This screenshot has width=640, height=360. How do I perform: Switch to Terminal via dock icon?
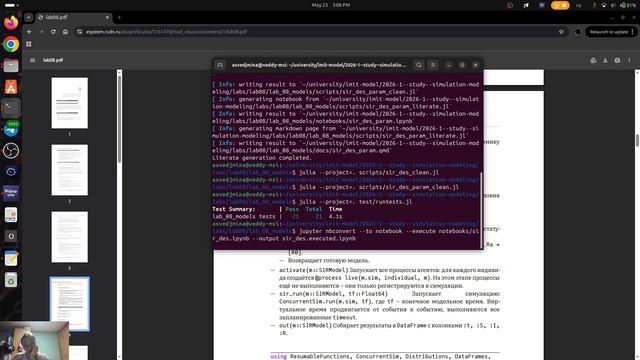[x=11, y=108]
